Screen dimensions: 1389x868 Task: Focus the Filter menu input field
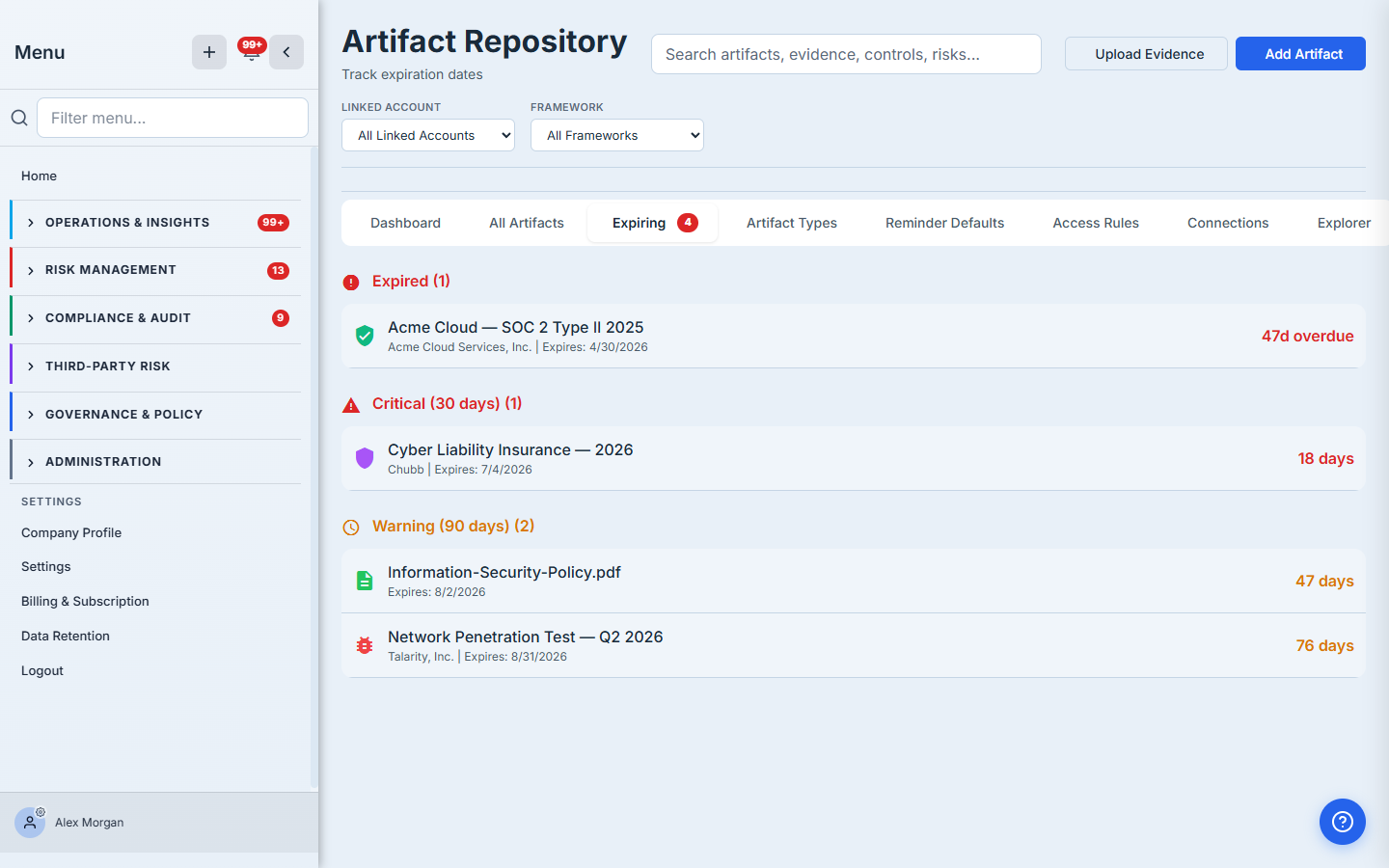pyautogui.click(x=173, y=118)
